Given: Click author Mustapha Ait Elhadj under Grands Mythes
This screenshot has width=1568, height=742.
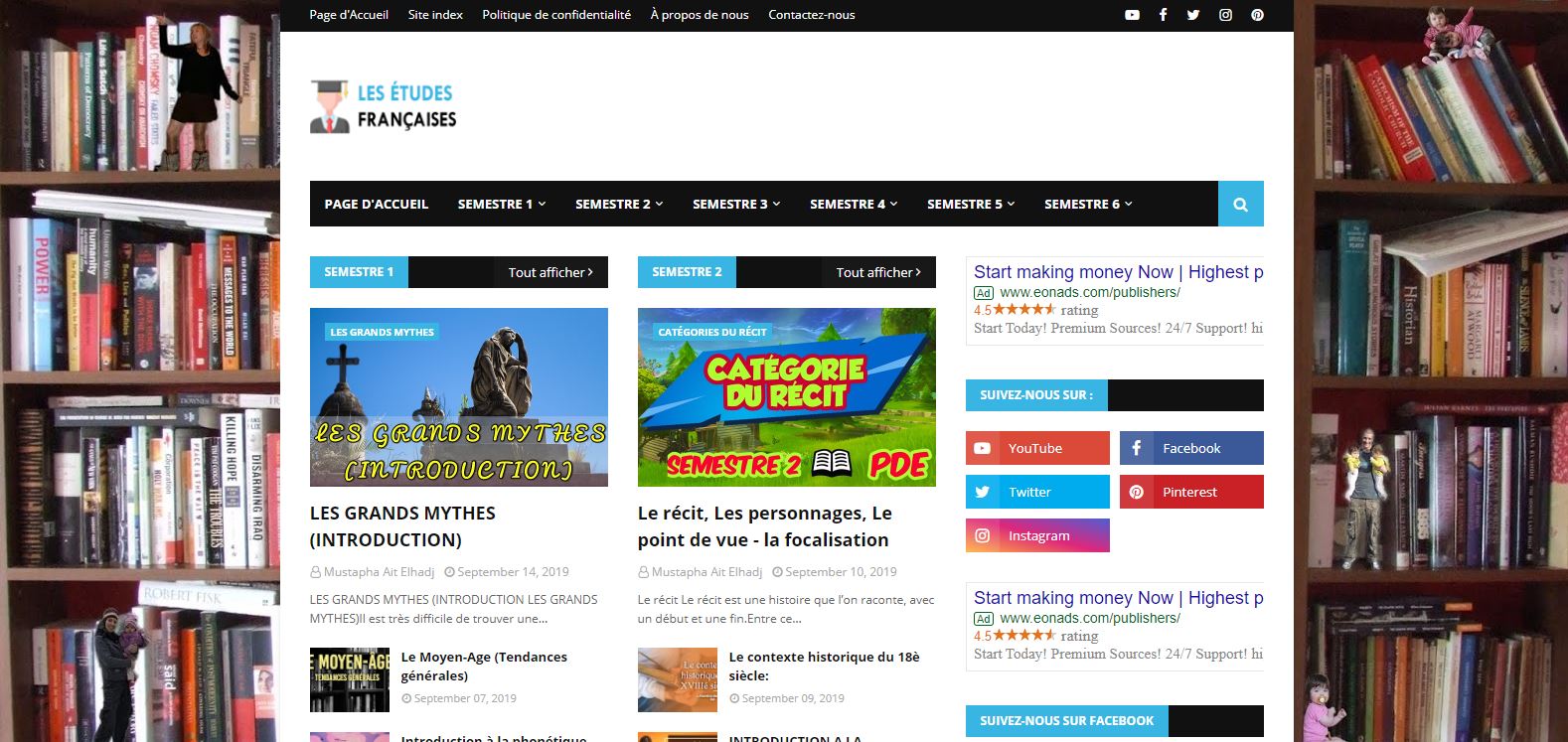Looking at the screenshot, I should (379, 572).
